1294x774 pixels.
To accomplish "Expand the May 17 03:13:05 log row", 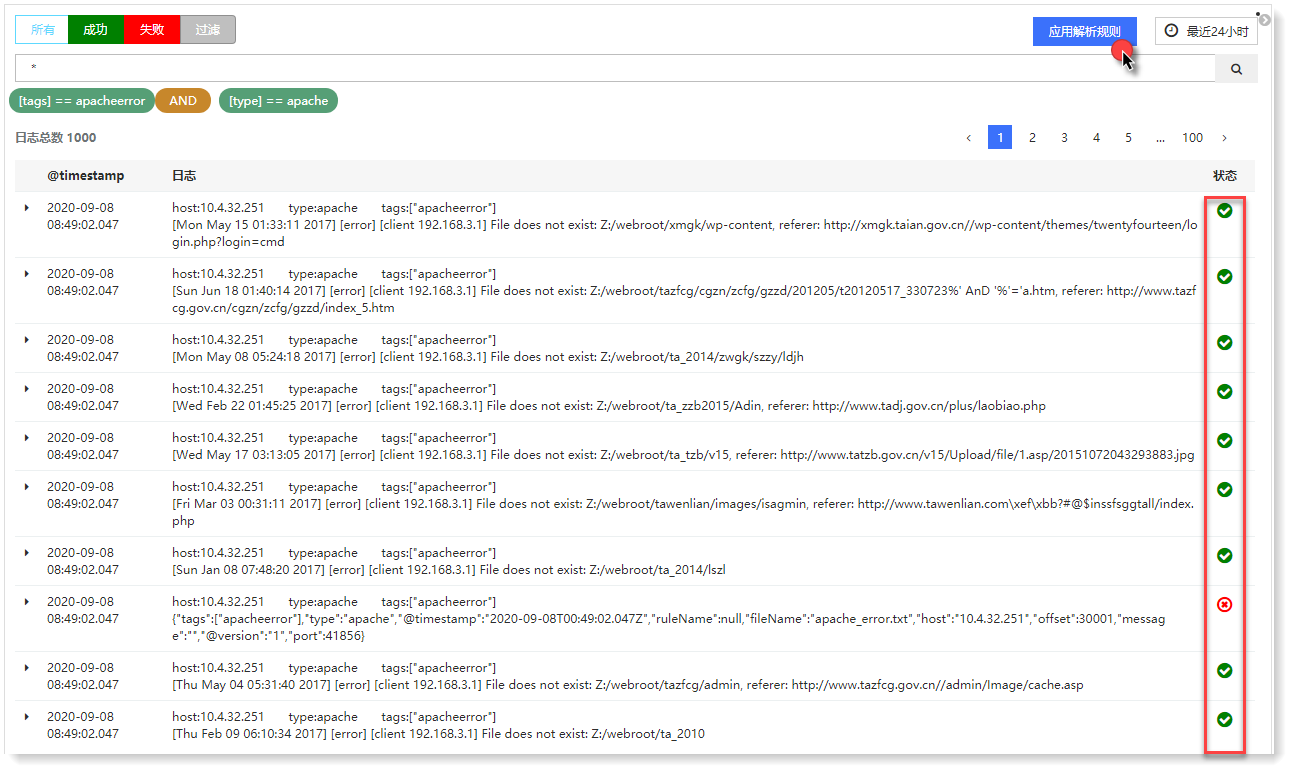I will tap(27, 437).
